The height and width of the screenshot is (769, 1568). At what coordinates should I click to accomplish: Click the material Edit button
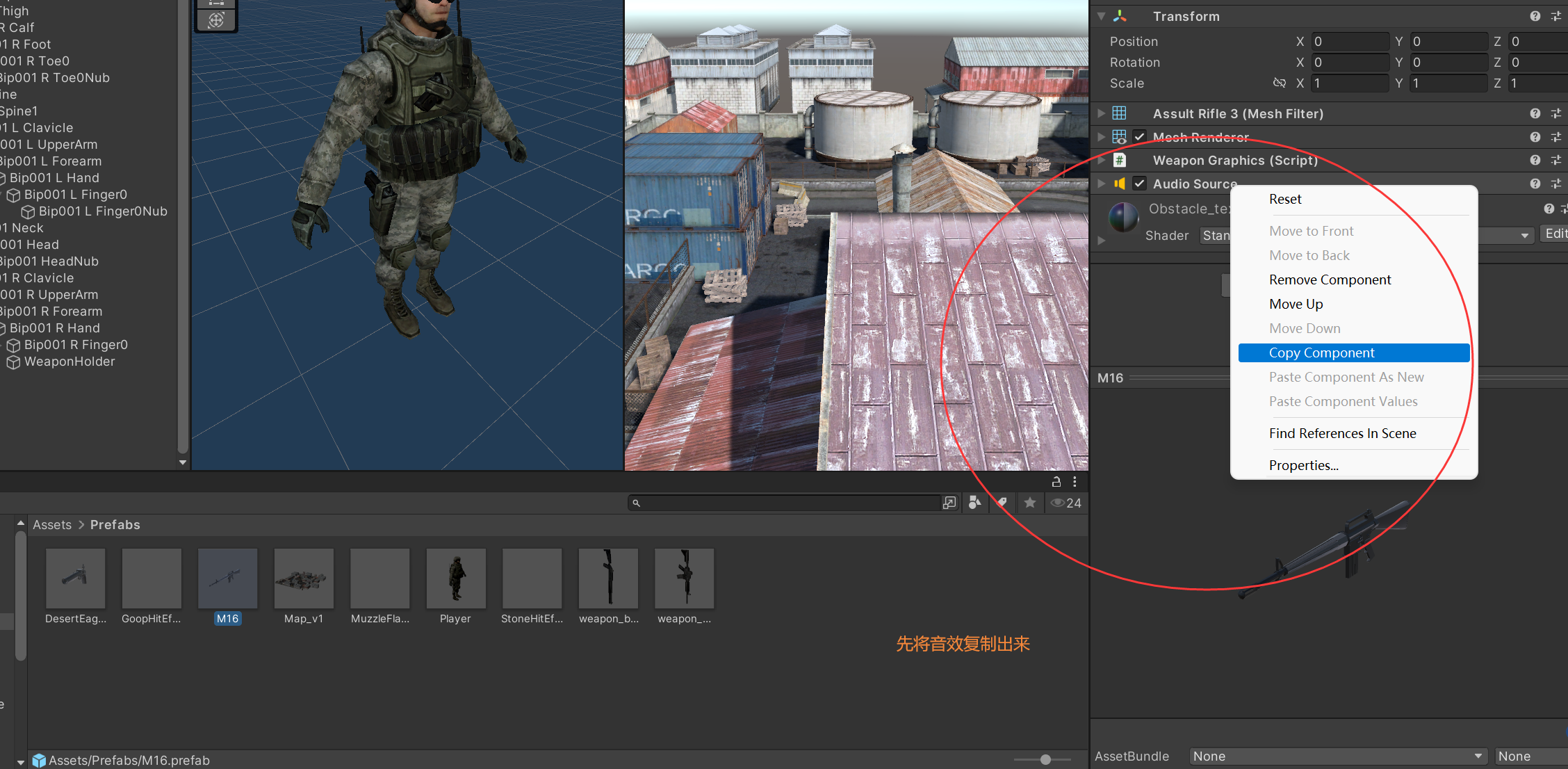(1555, 234)
